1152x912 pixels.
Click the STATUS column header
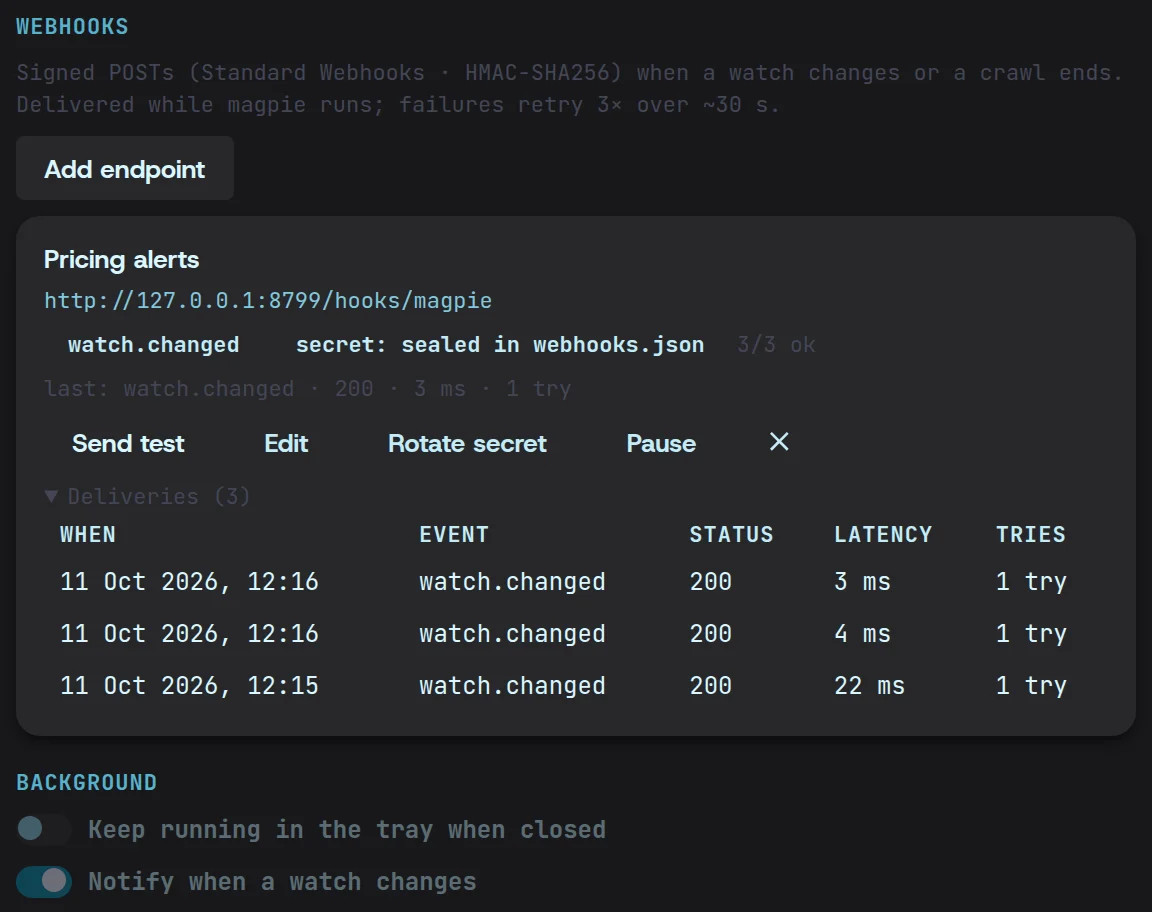click(731, 534)
